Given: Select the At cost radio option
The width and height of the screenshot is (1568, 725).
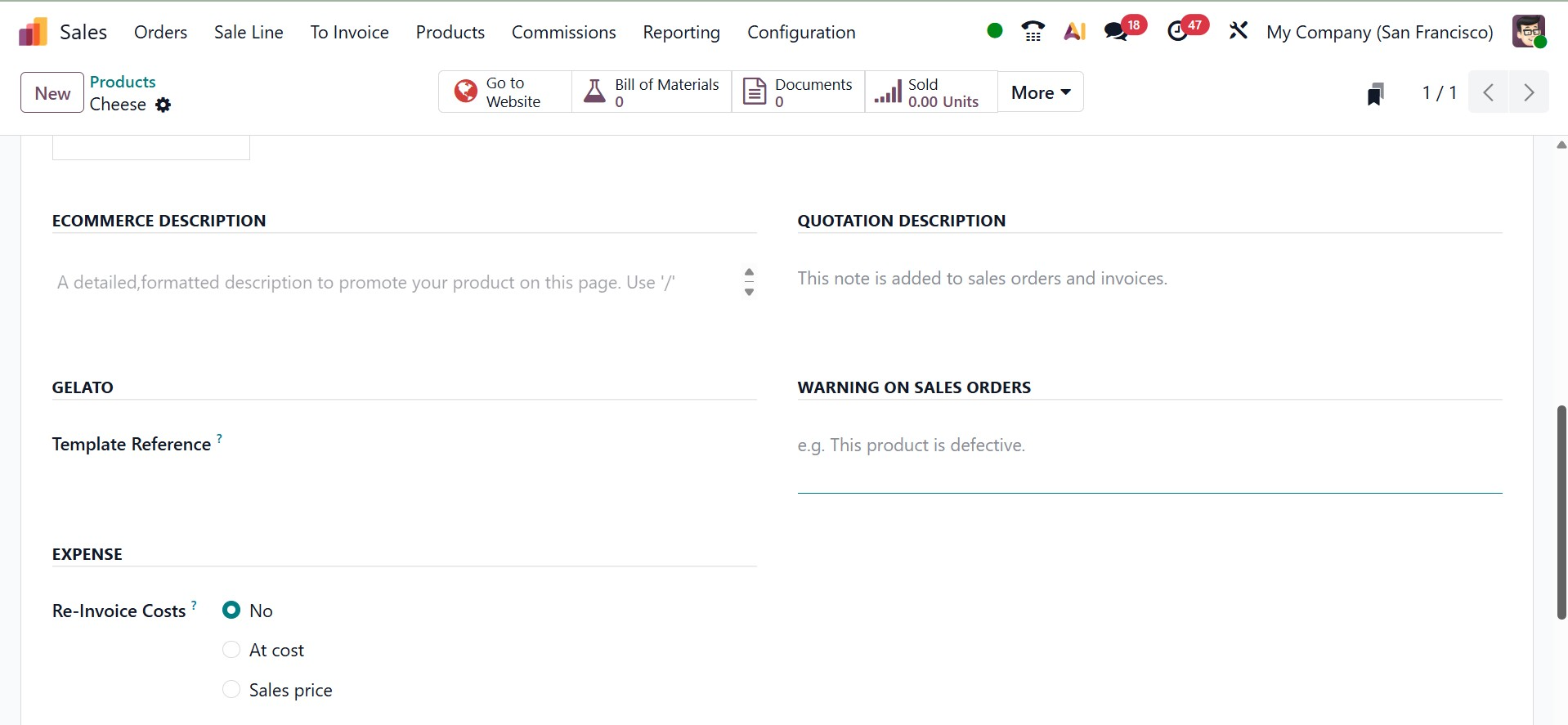Looking at the screenshot, I should (x=231, y=650).
